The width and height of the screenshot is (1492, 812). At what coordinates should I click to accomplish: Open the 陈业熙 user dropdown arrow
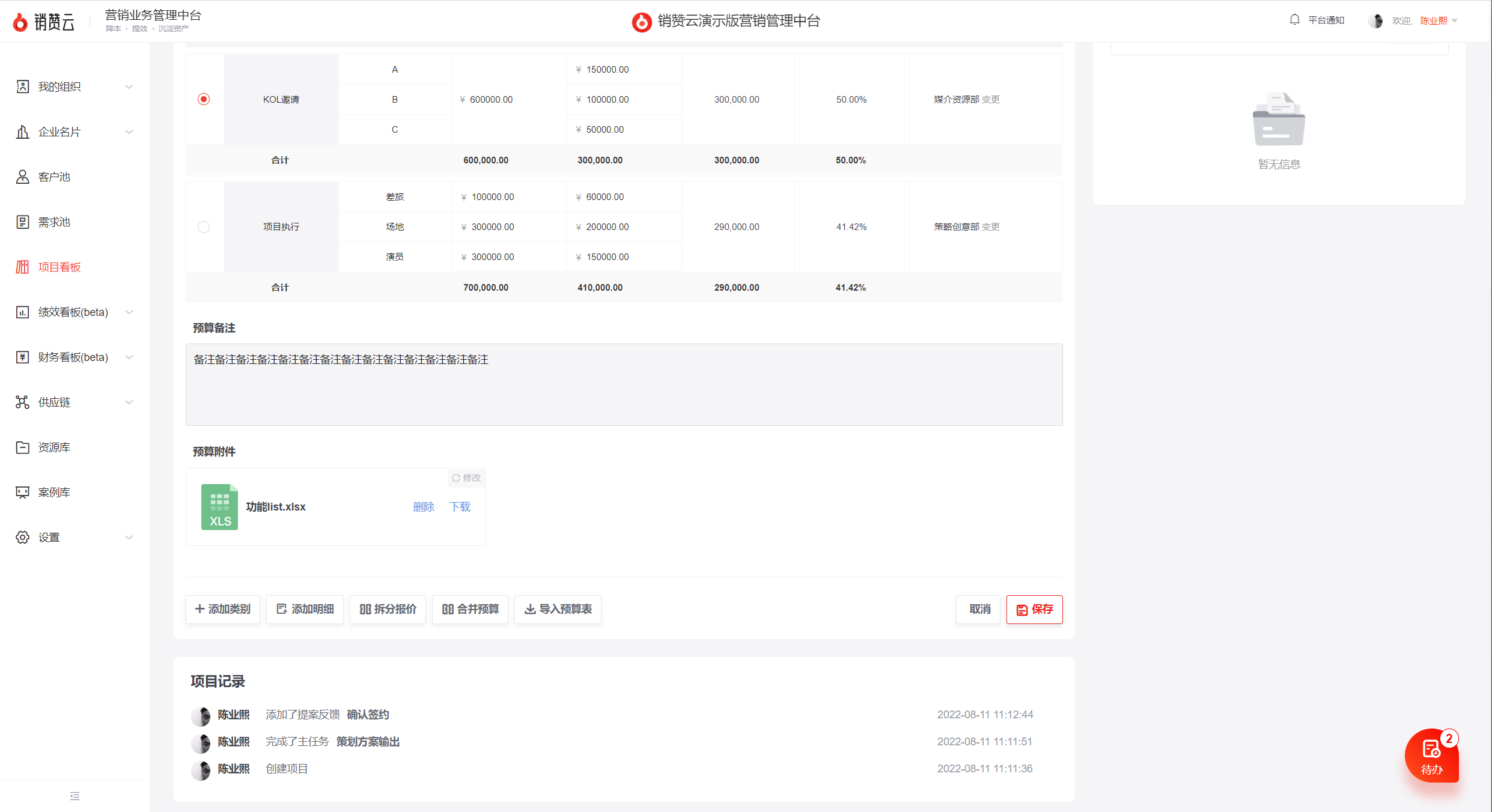(1454, 21)
